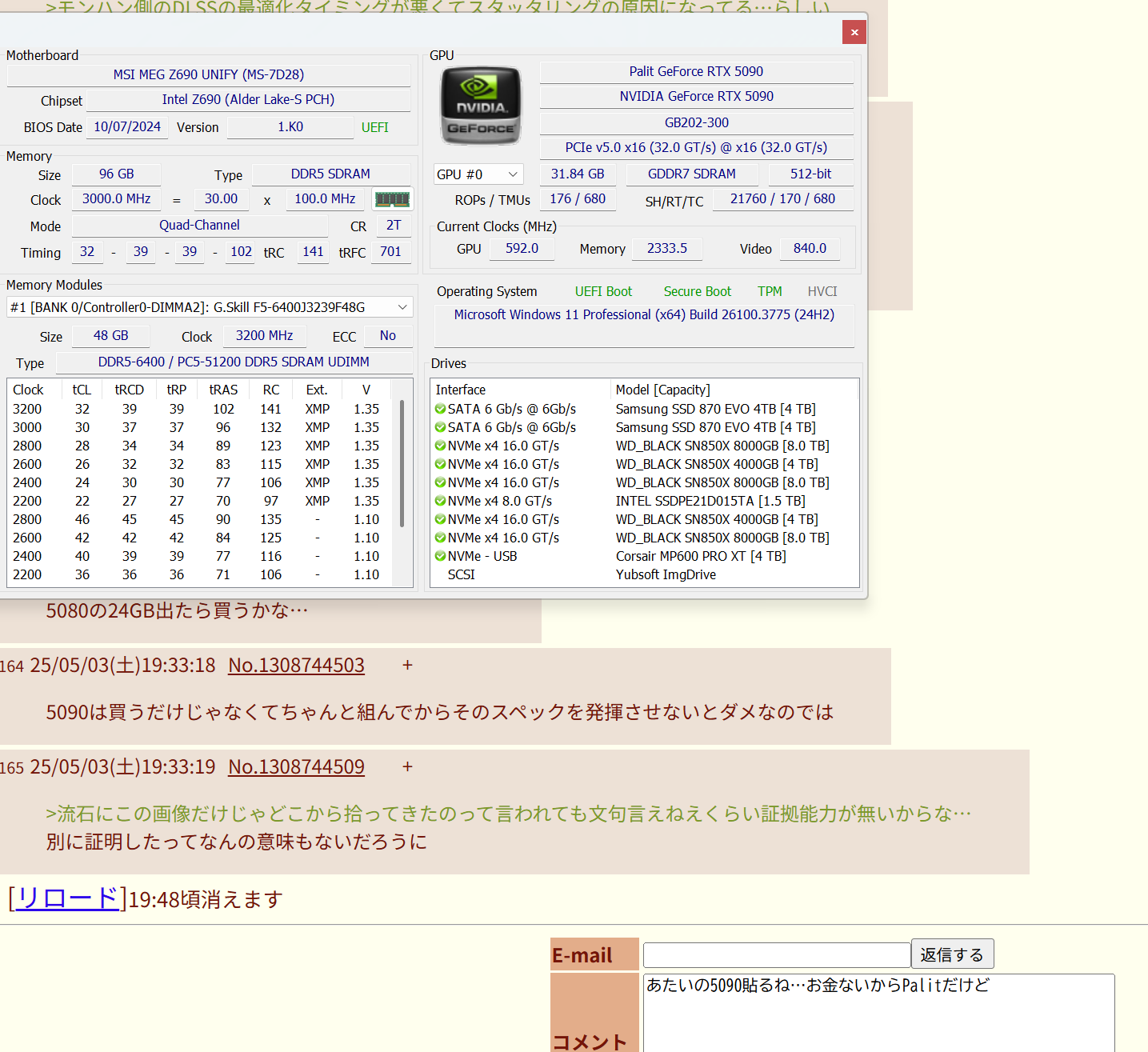This screenshot has width=1148, height=1052.
Task: Click PCIe v5.0 x16 bus info field
Action: tap(696, 147)
